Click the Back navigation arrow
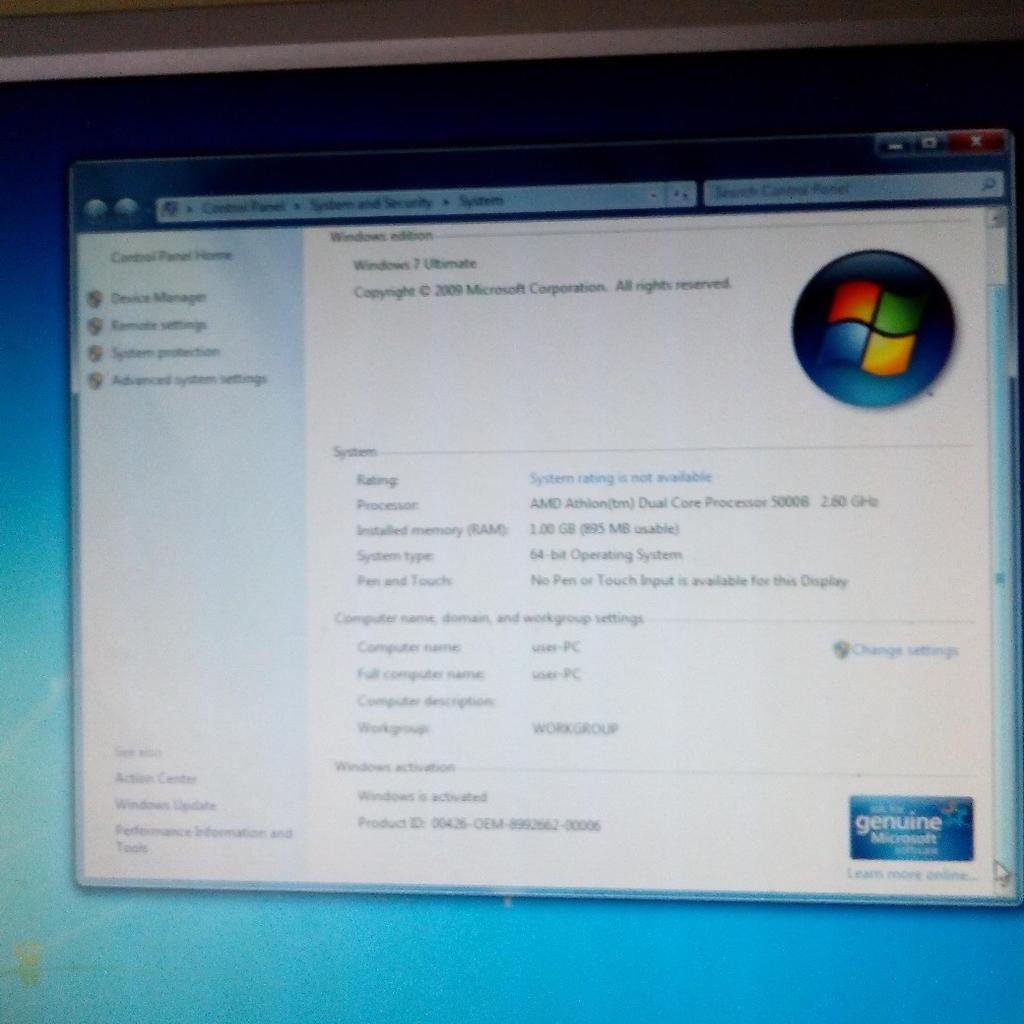Viewport: 1024px width, 1024px height. tap(96, 210)
